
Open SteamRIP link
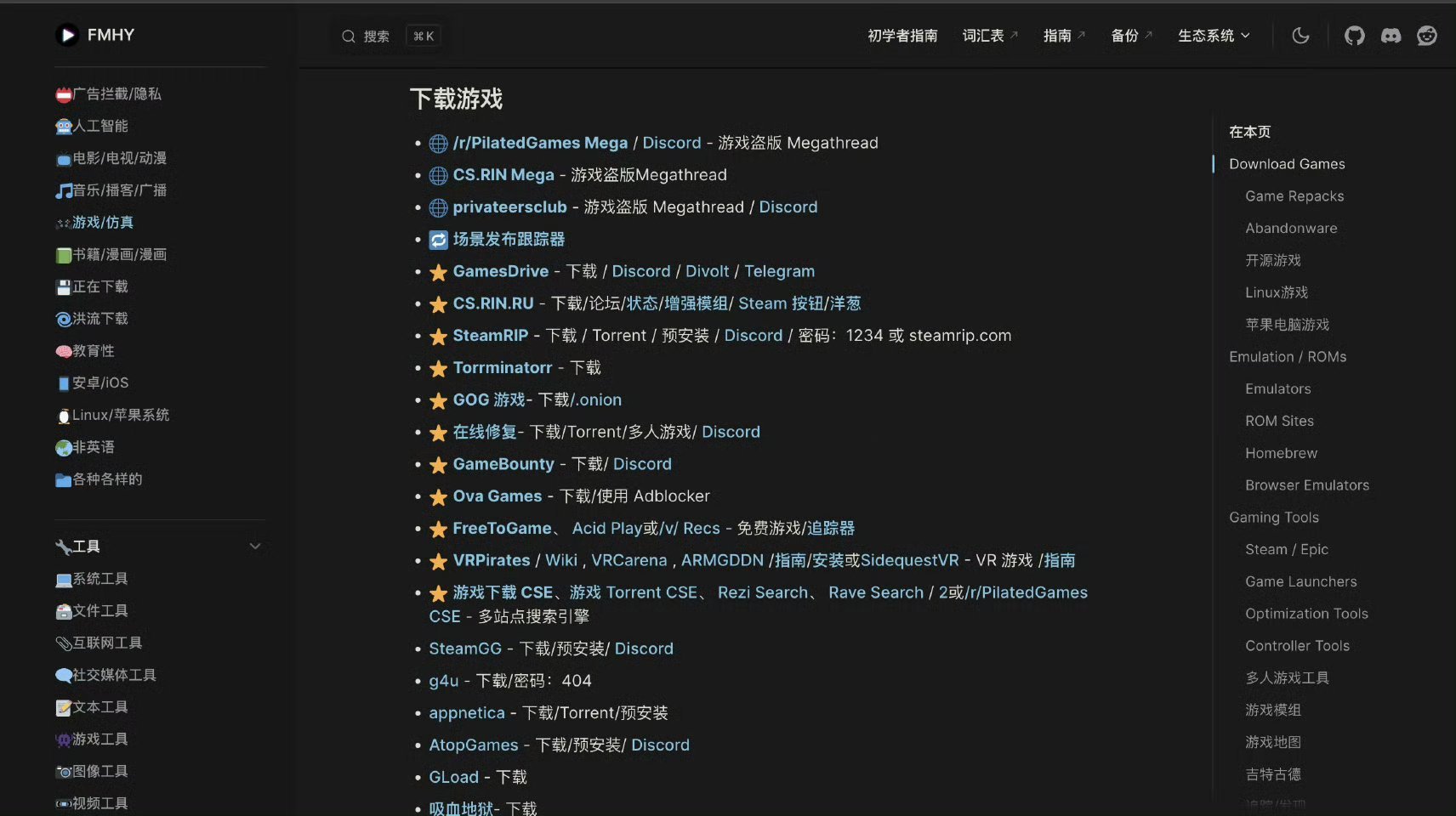pos(490,336)
